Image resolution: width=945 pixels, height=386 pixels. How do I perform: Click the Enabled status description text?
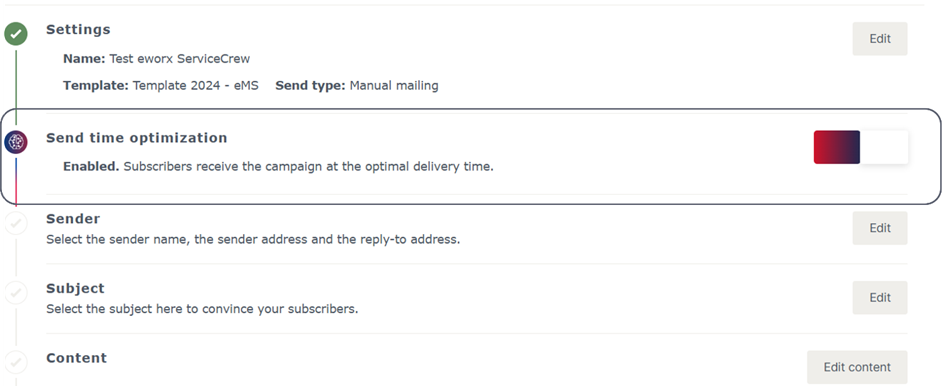pyautogui.click(x=278, y=166)
